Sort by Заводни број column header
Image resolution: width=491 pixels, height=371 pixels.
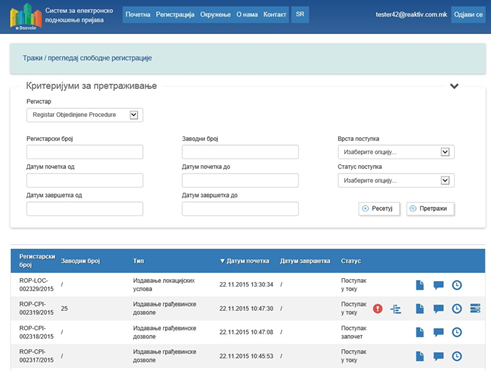[80, 261]
